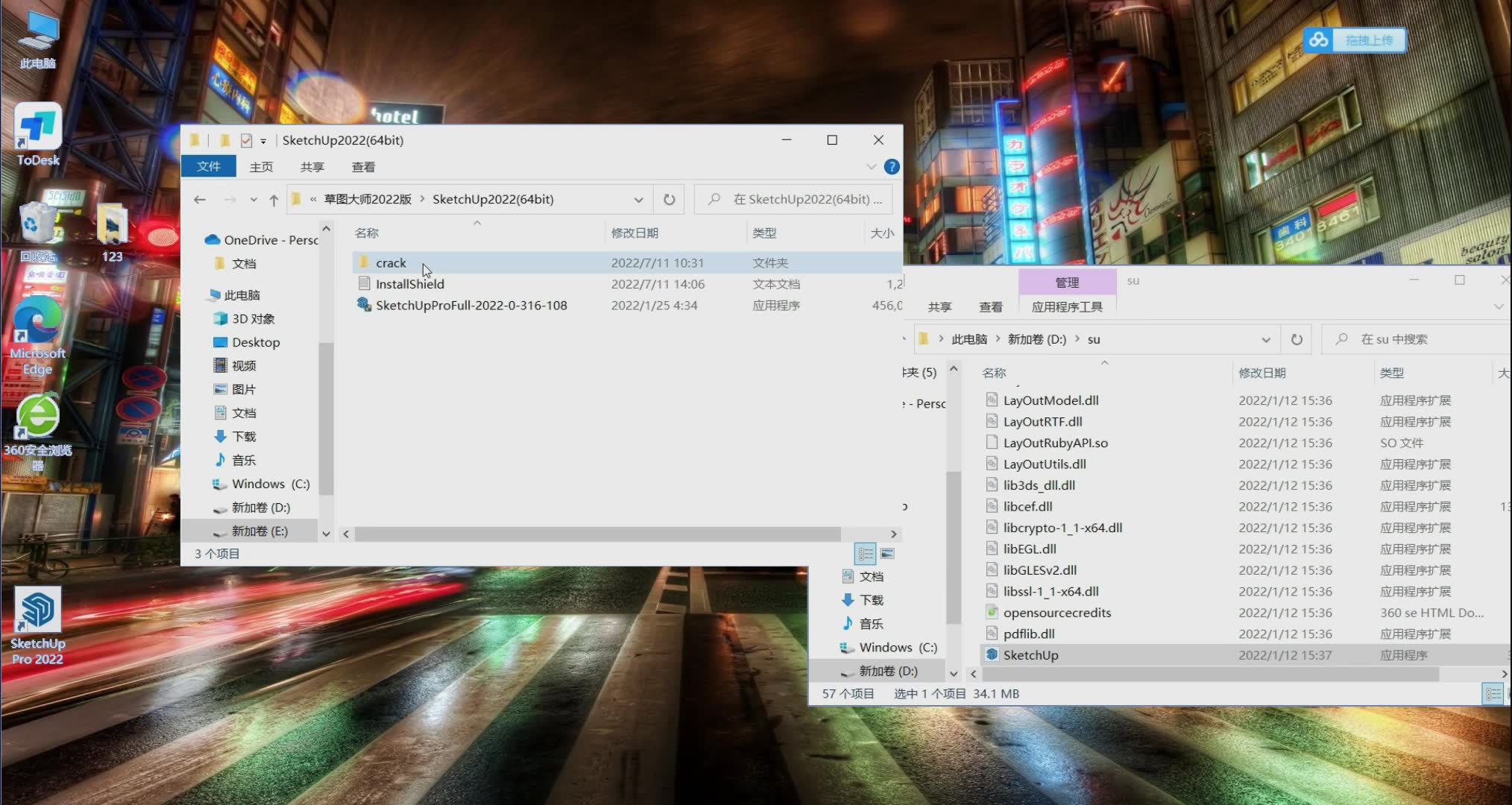The width and height of the screenshot is (1512, 805).
Task: Open the 文件 menu tab
Action: (209, 166)
